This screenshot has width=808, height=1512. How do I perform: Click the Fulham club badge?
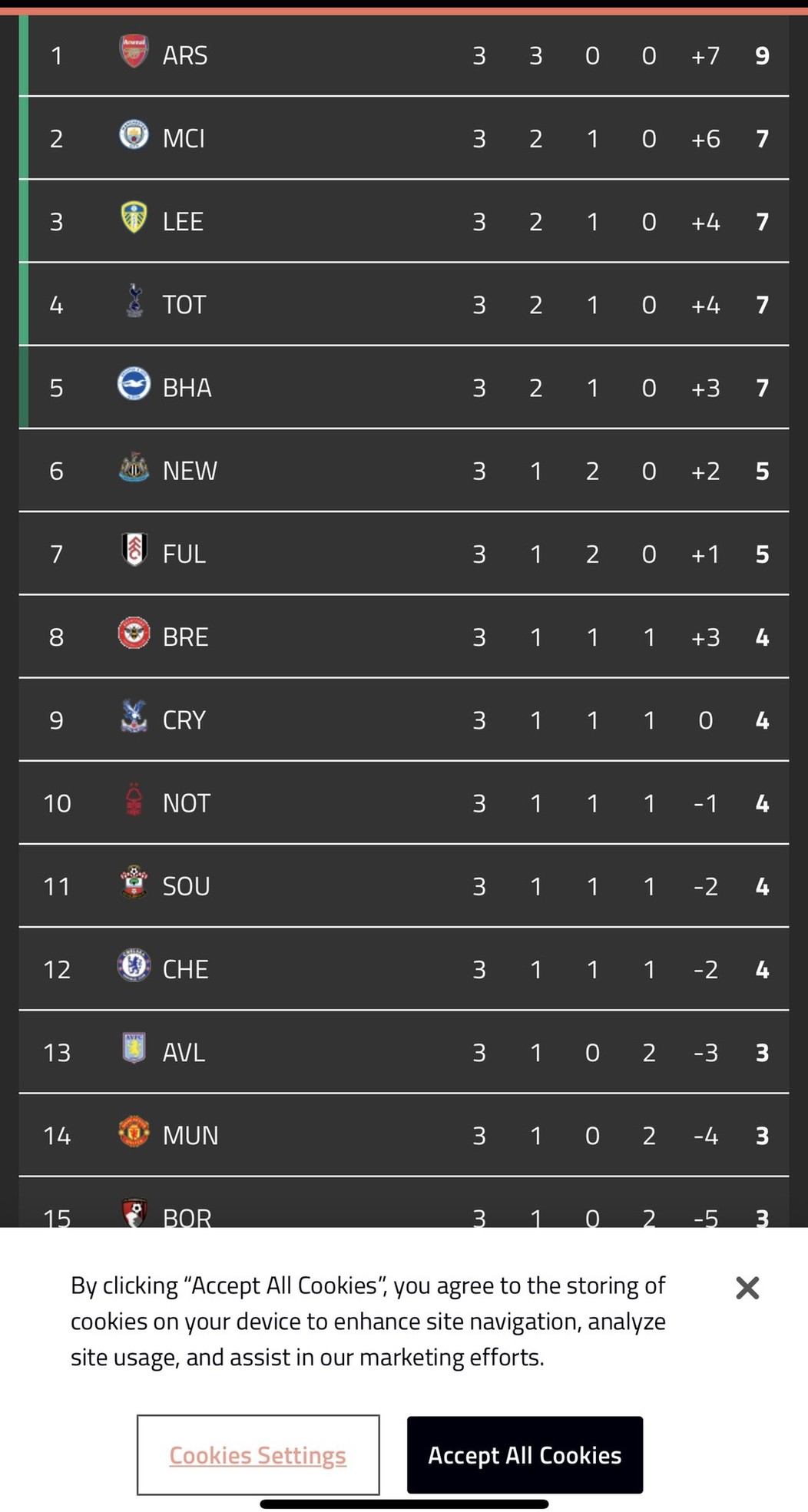coord(134,550)
